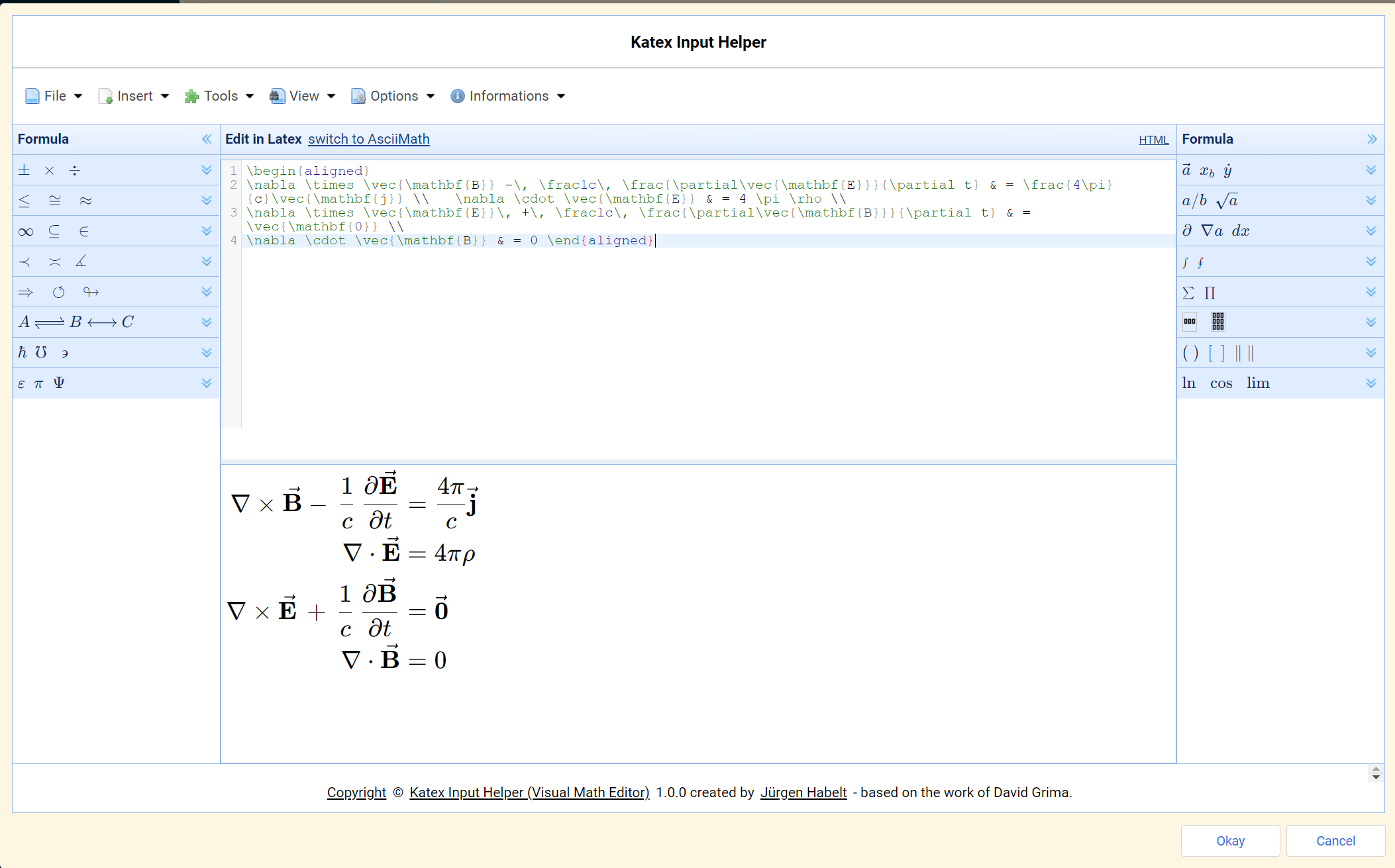Select the double arrow icon

point(26,292)
